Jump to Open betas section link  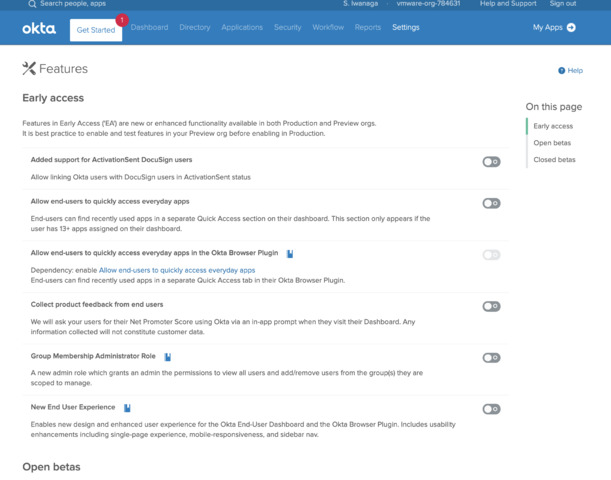click(552, 143)
